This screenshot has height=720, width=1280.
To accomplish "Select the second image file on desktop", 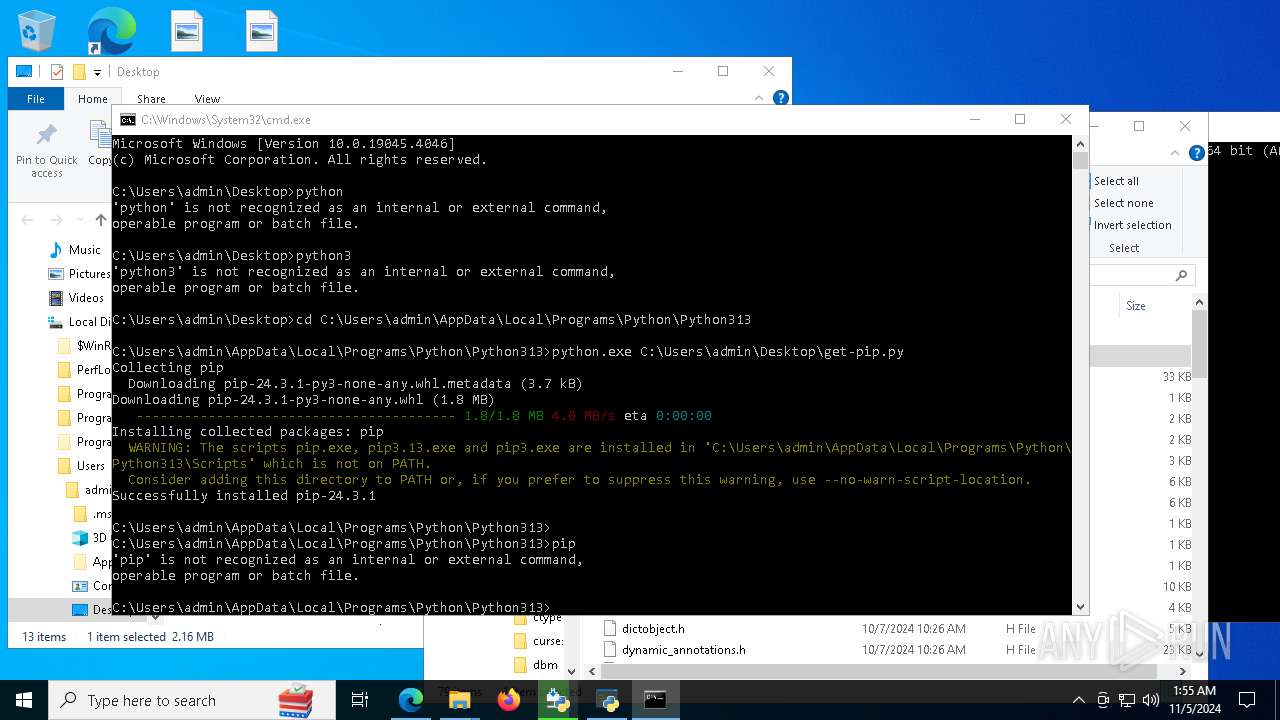I will pos(262,31).
